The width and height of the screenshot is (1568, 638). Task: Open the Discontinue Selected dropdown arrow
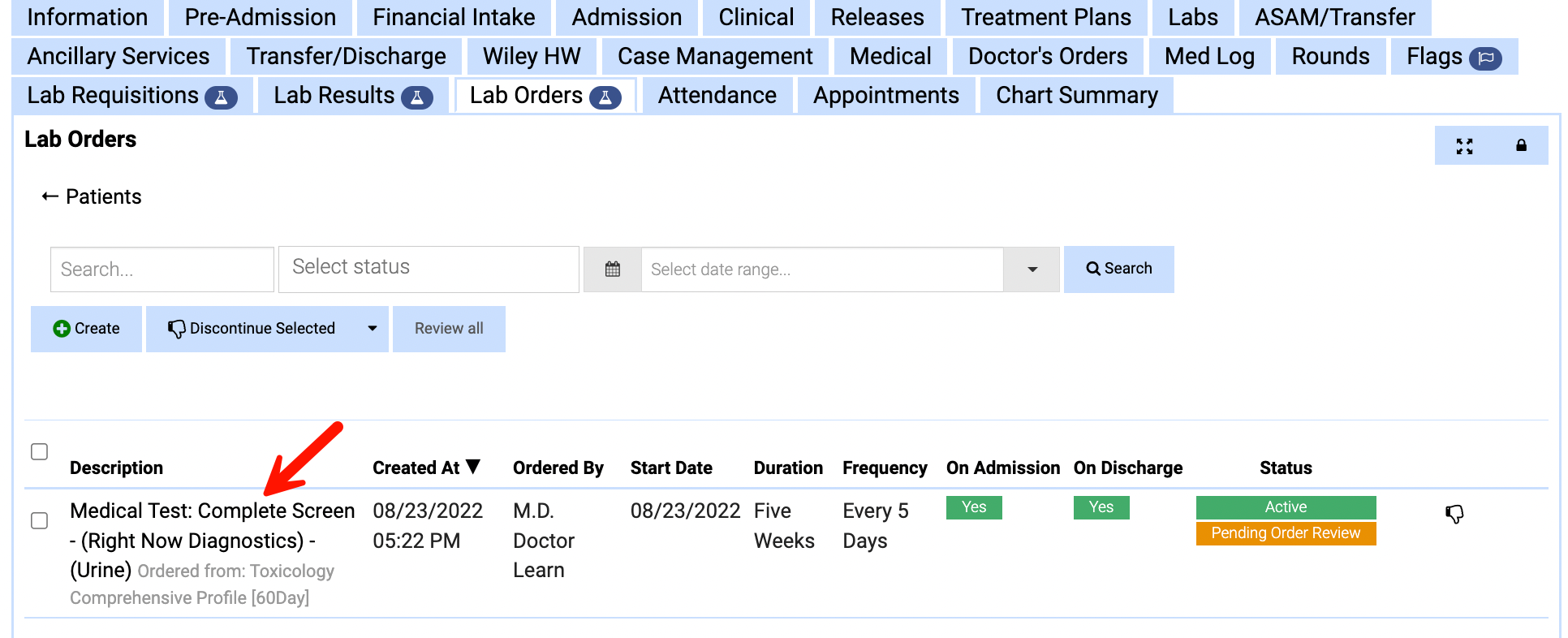coord(373,329)
